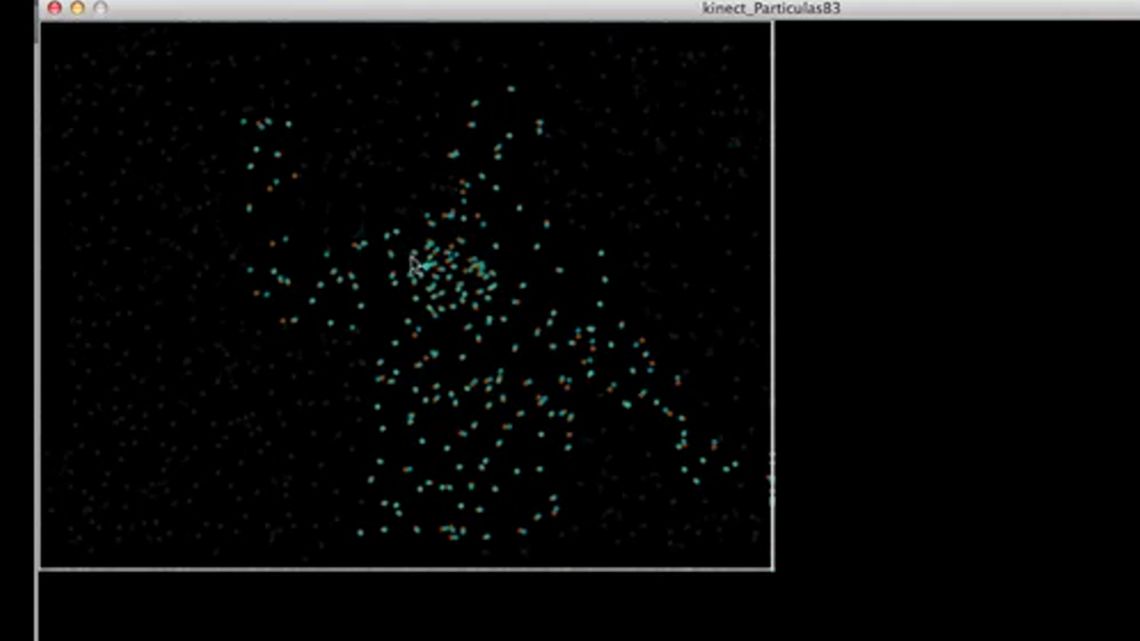Click the grayed-out zoom window button

click(x=100, y=8)
